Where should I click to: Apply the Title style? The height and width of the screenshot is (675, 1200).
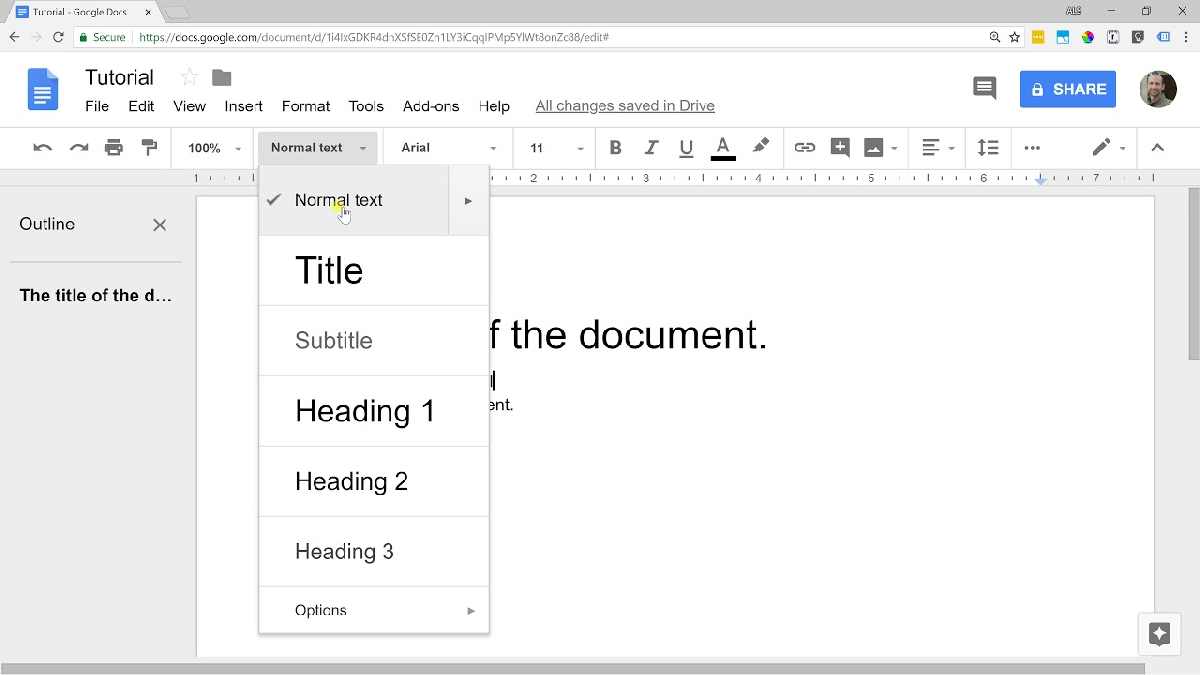(x=374, y=271)
